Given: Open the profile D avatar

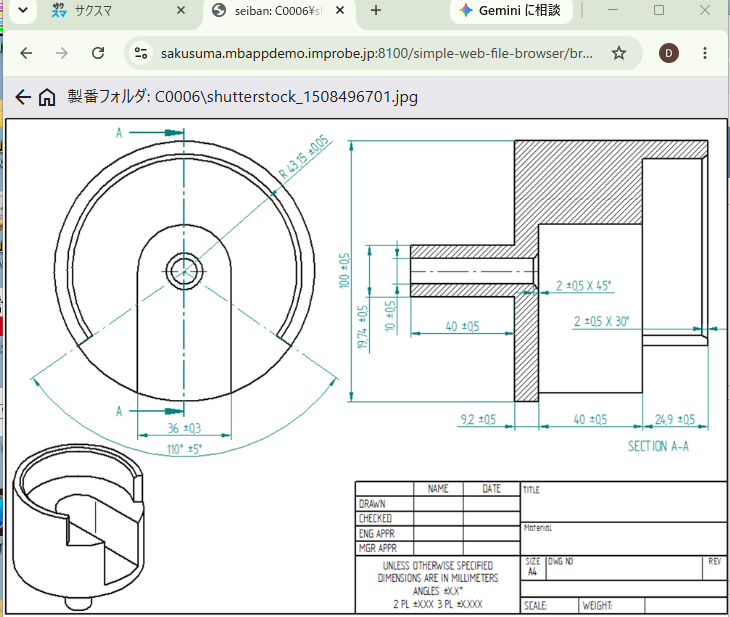Looking at the screenshot, I should (669, 53).
